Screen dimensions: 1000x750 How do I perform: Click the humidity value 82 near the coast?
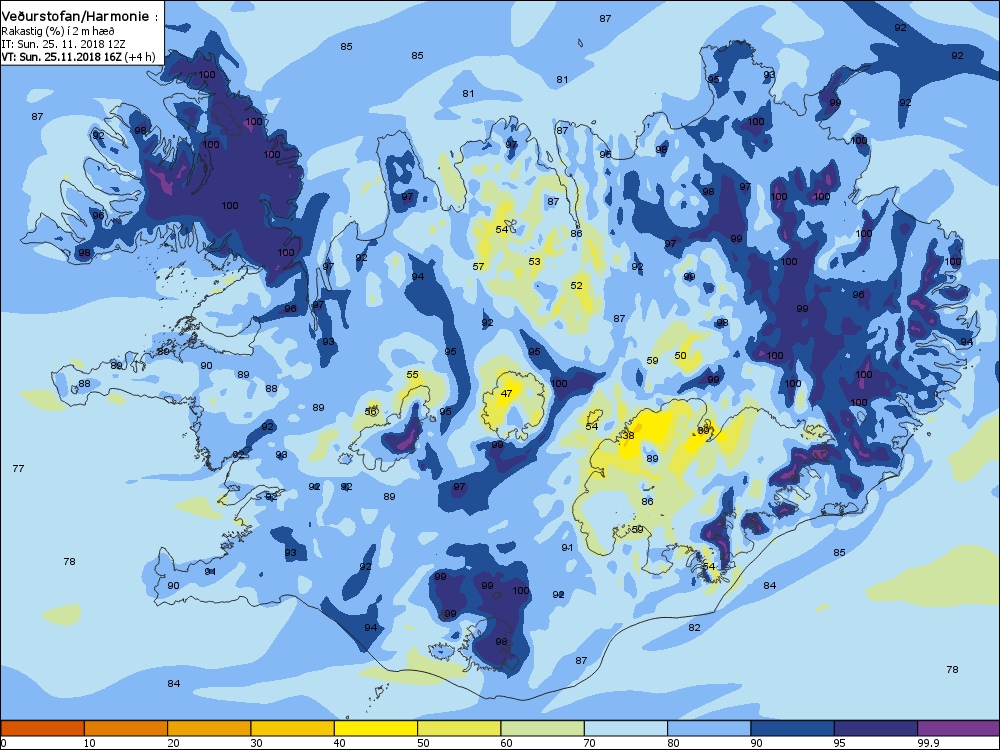click(x=695, y=628)
